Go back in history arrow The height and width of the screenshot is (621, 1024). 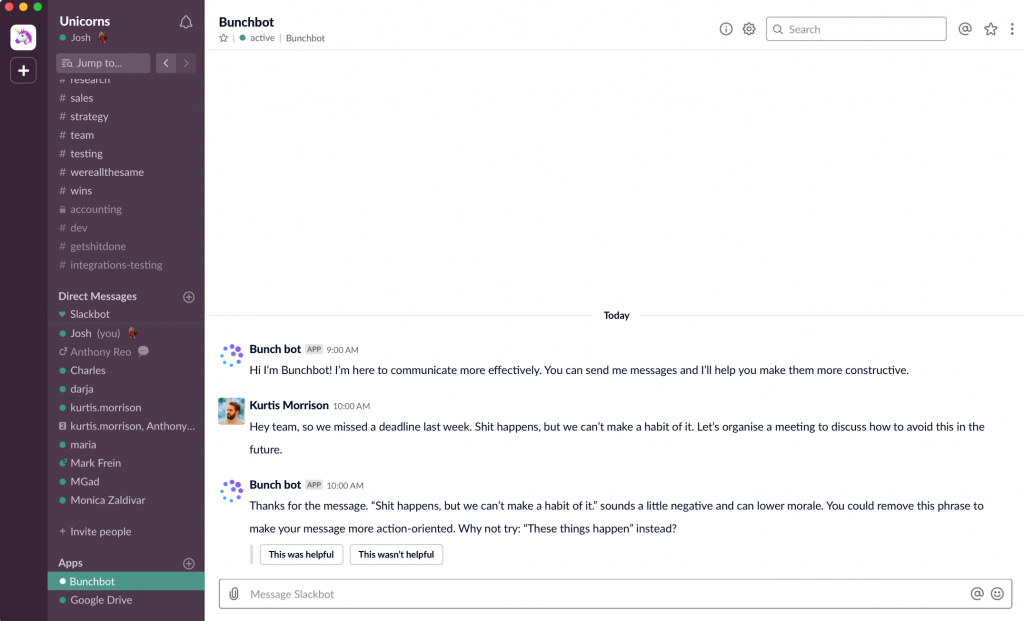(166, 63)
